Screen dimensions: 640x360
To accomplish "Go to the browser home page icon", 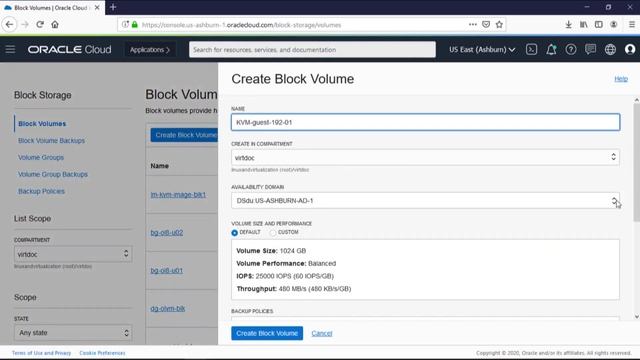I will coord(55,24).
